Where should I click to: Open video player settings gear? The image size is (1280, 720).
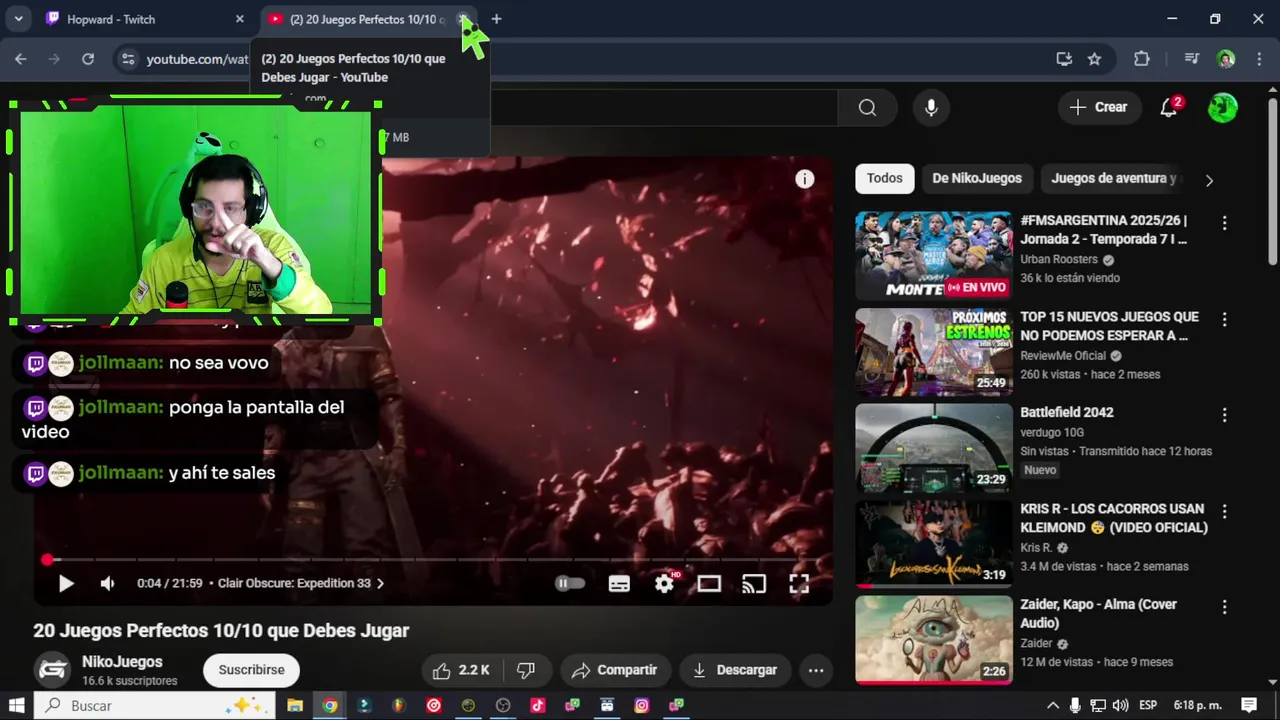(665, 584)
